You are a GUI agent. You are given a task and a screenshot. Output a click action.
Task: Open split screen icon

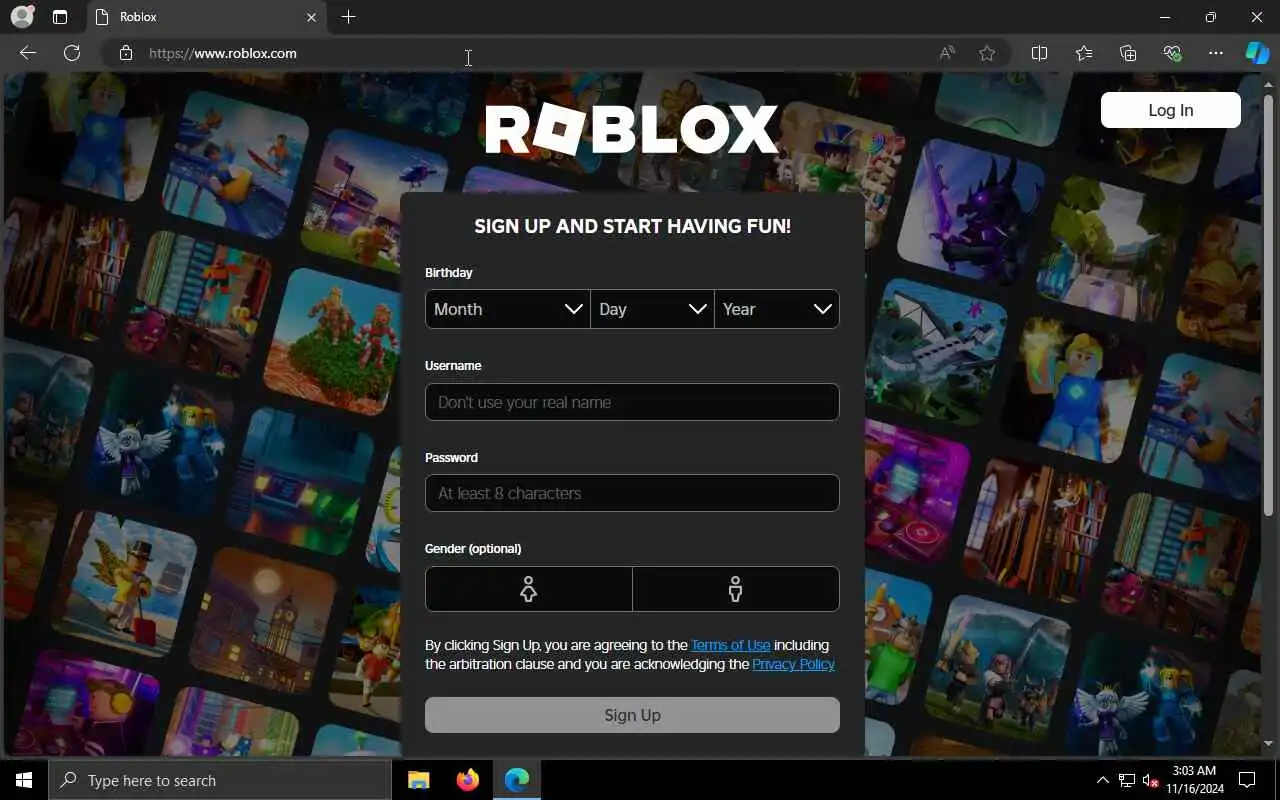click(1039, 53)
